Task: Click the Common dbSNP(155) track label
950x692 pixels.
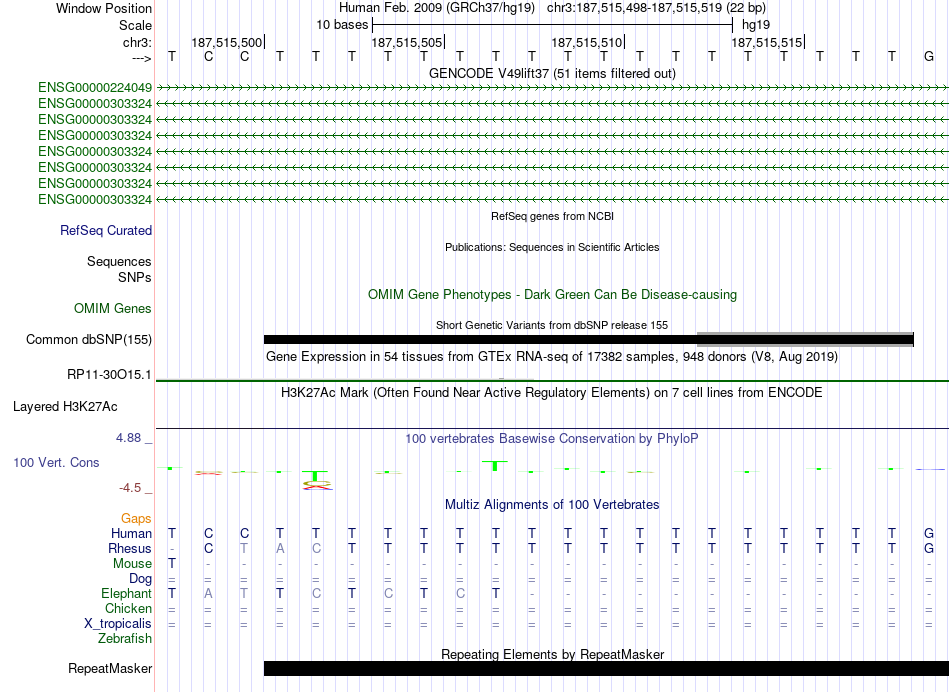Action: 89,339
